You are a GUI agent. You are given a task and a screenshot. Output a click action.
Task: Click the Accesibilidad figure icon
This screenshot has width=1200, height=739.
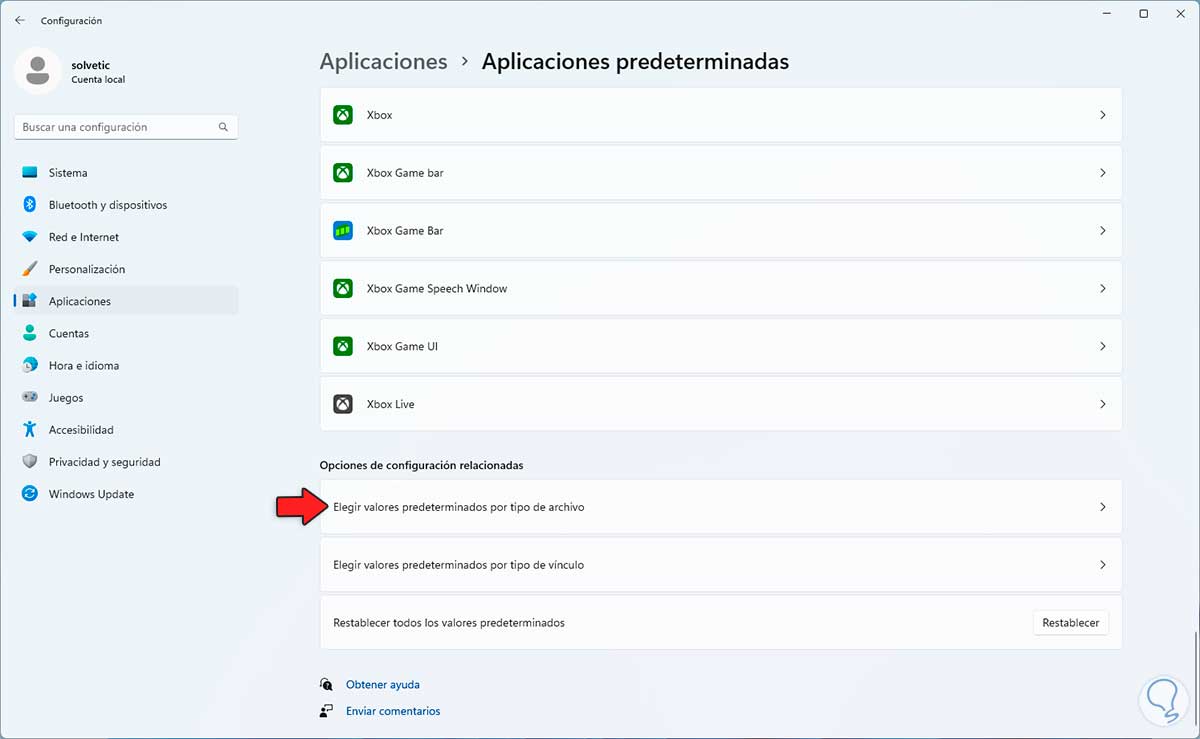pyautogui.click(x=30, y=430)
